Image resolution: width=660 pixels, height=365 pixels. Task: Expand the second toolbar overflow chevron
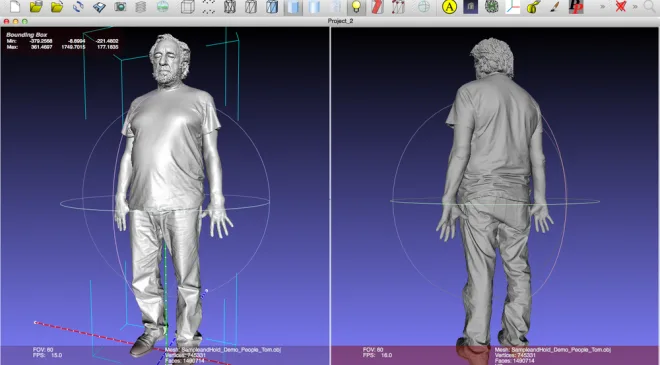point(635,6)
